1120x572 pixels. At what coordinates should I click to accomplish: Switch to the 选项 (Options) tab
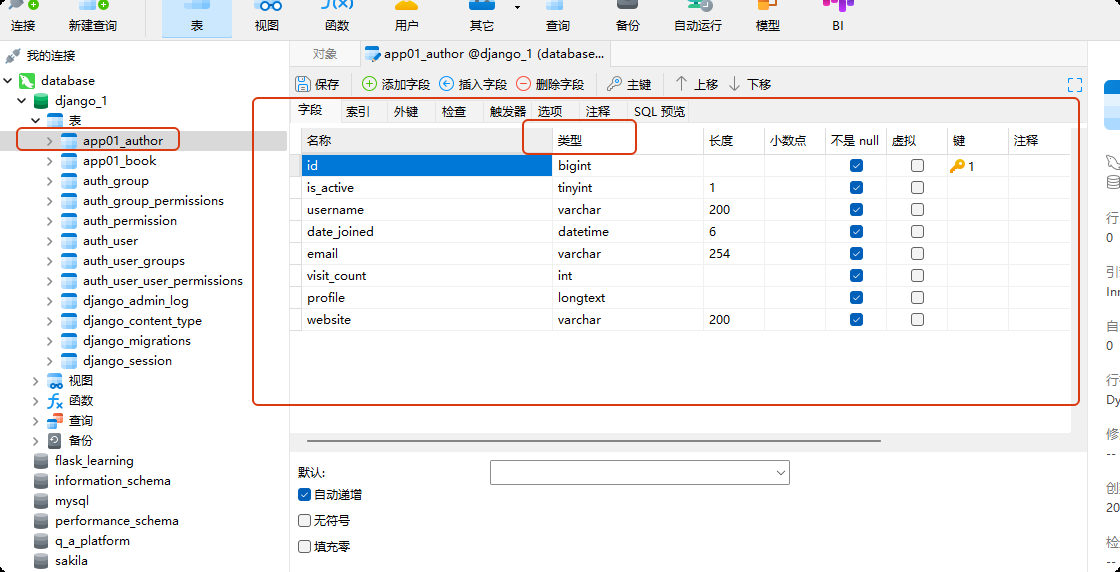(549, 111)
